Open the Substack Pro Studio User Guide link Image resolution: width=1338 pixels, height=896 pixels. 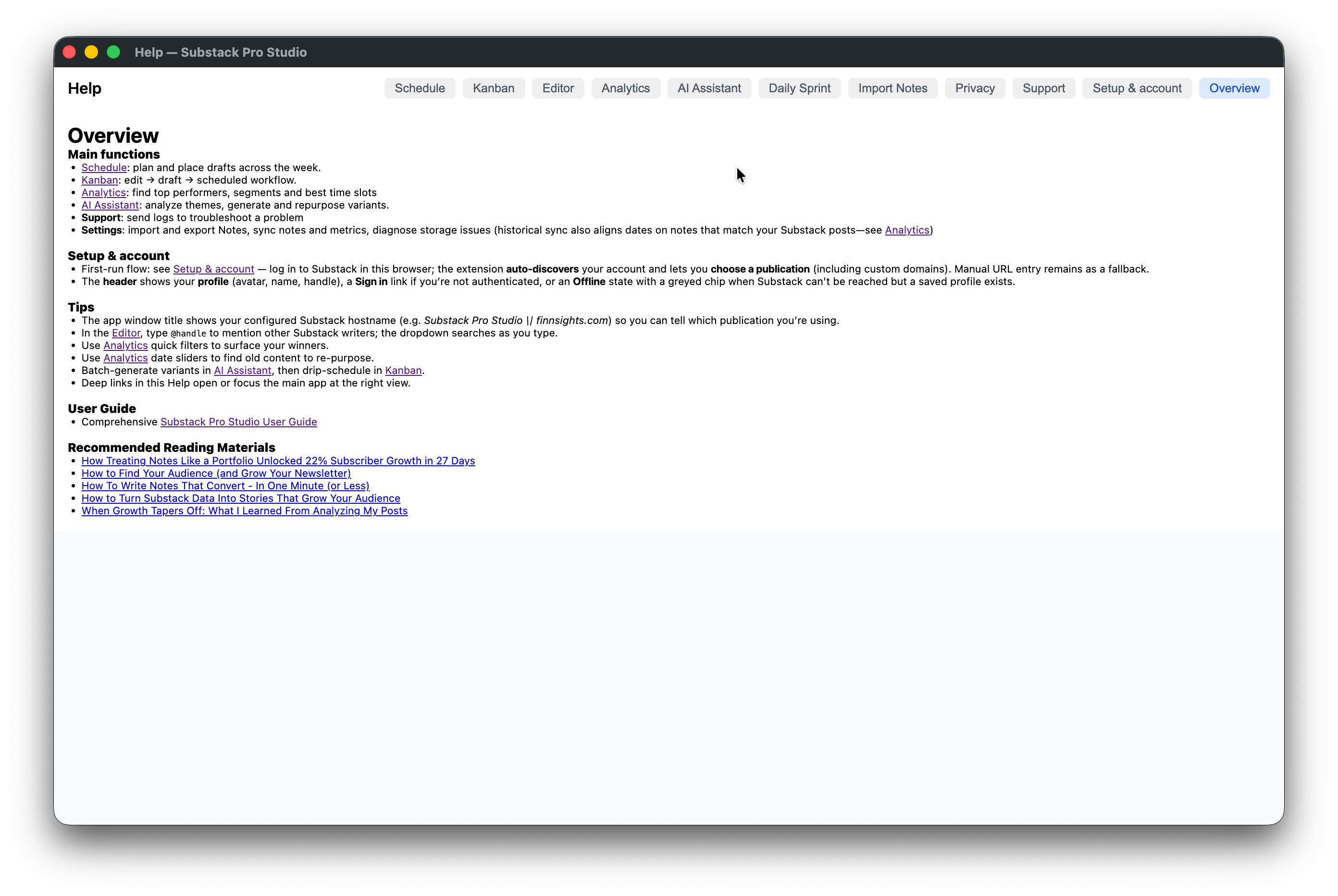(x=238, y=422)
